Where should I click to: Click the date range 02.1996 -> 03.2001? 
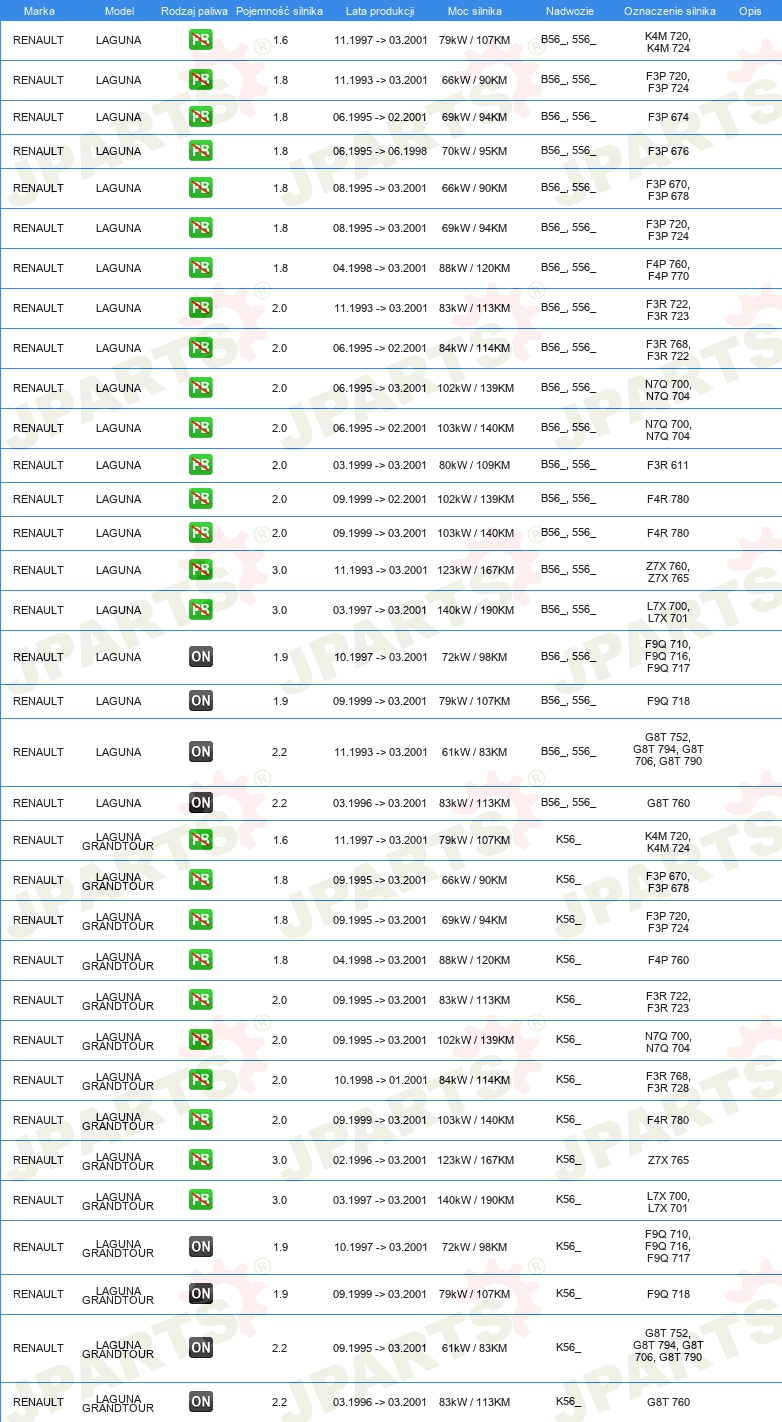(380, 1160)
